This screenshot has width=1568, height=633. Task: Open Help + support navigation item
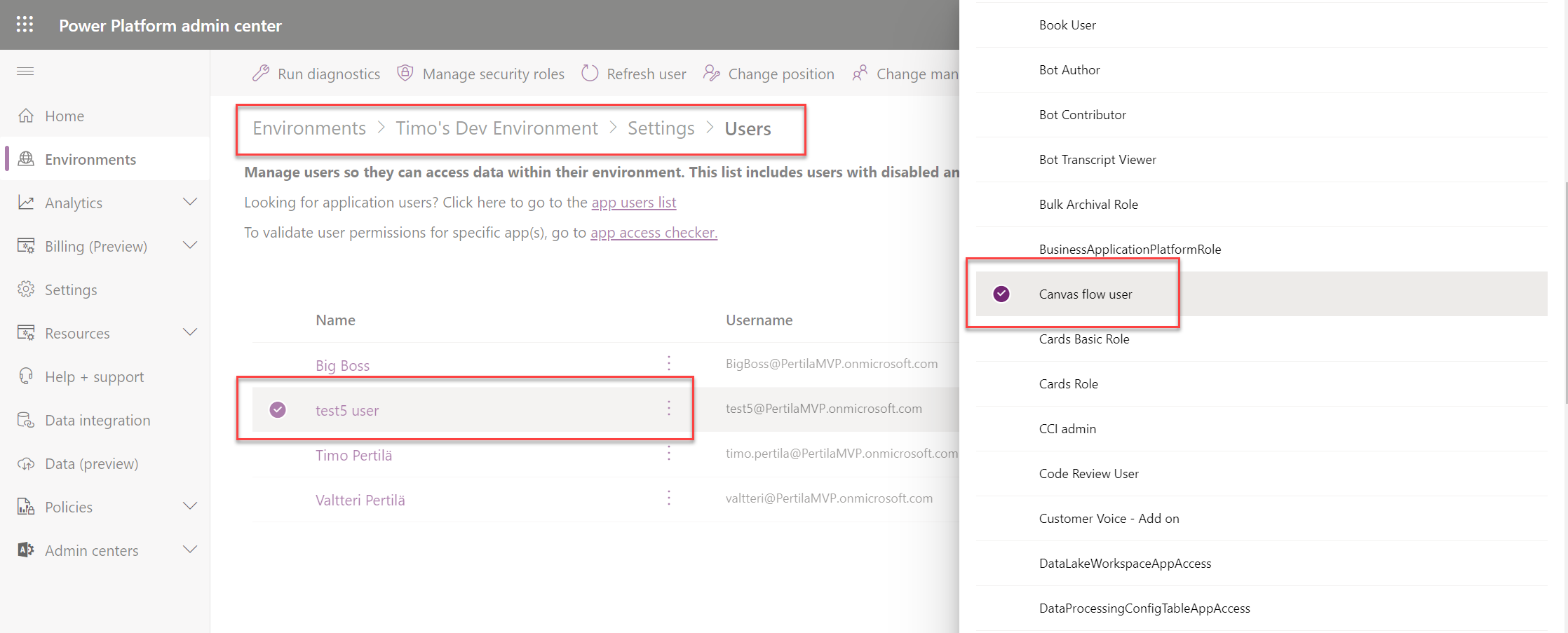pyautogui.click(x=94, y=377)
